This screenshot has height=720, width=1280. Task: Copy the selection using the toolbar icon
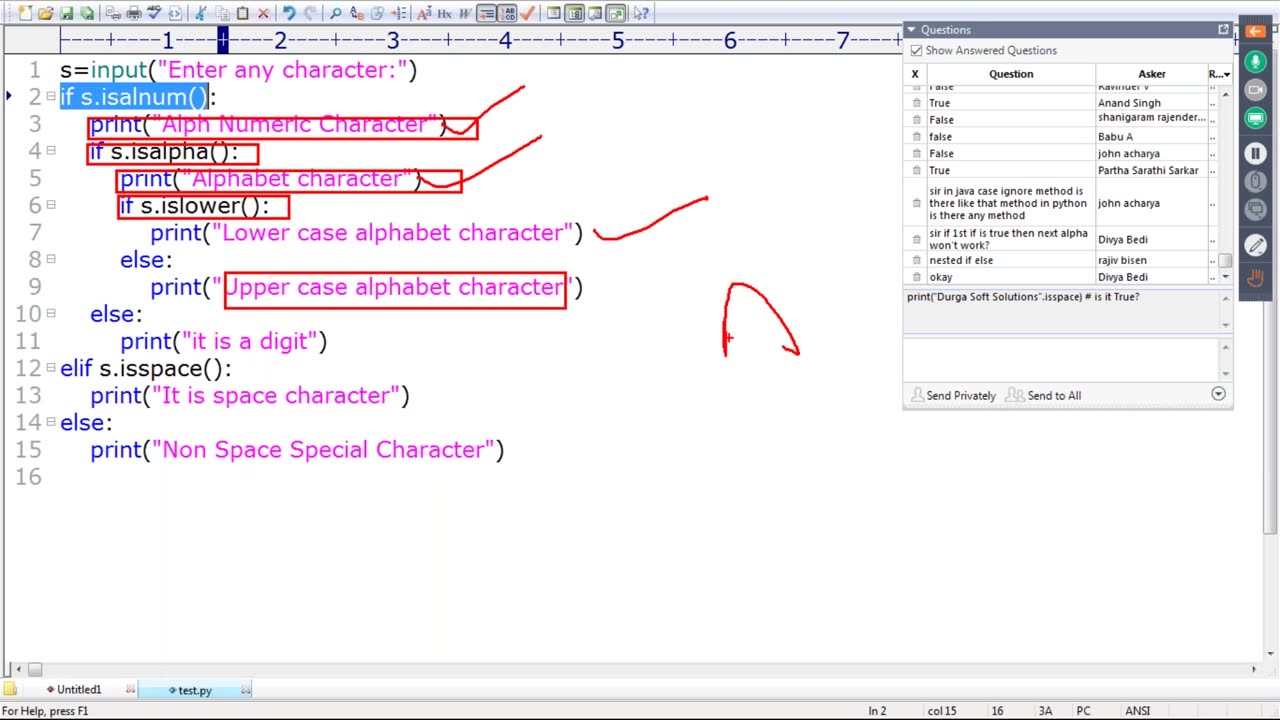point(223,13)
